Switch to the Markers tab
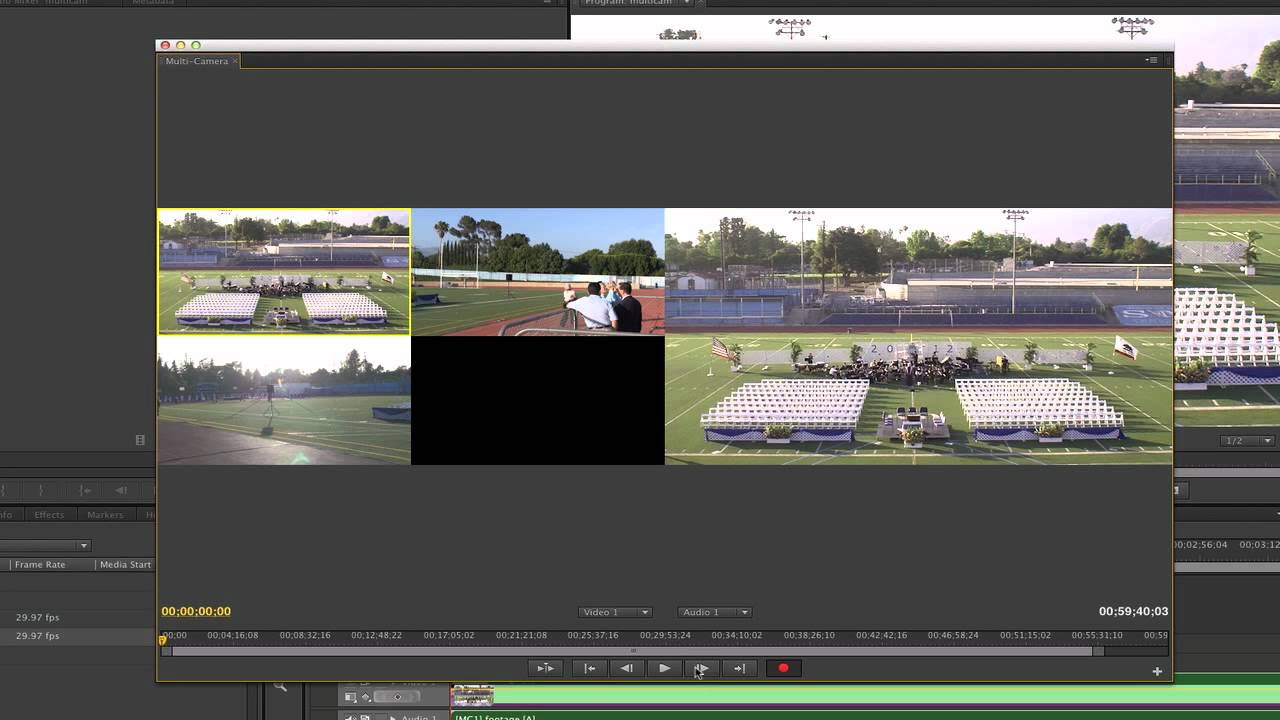Image resolution: width=1280 pixels, height=720 pixels. [x=105, y=515]
